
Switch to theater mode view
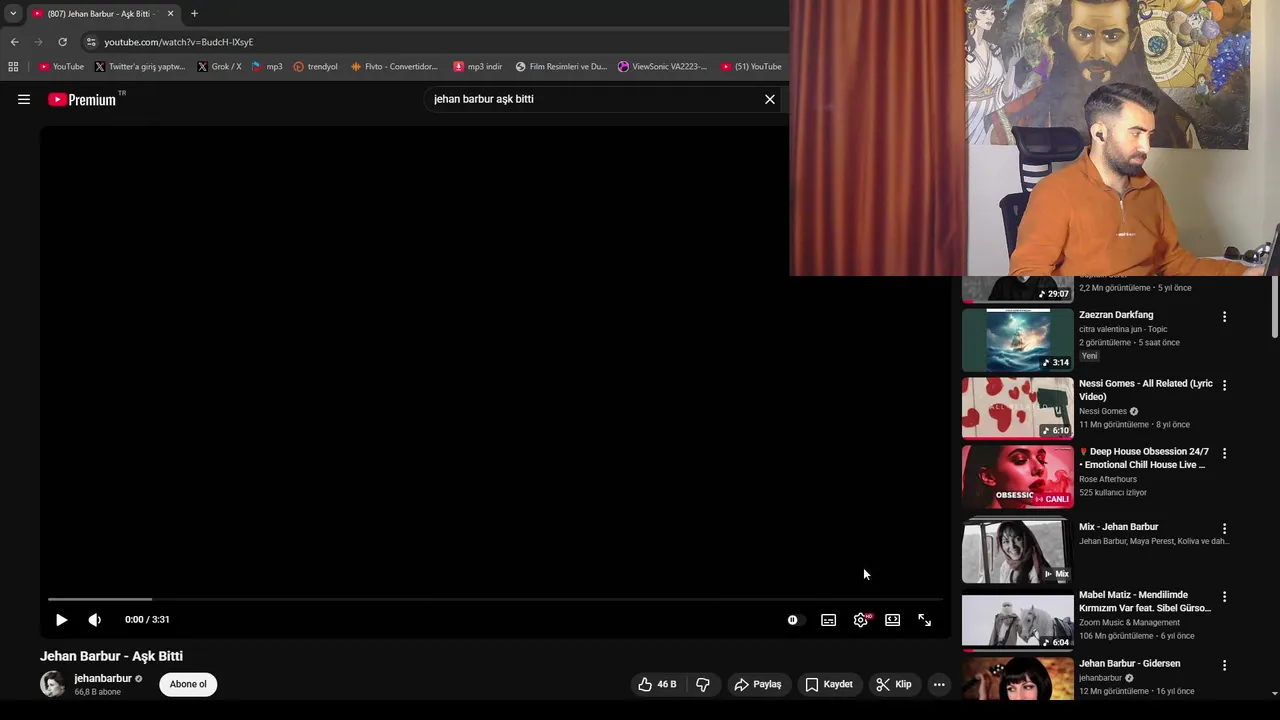click(x=893, y=620)
